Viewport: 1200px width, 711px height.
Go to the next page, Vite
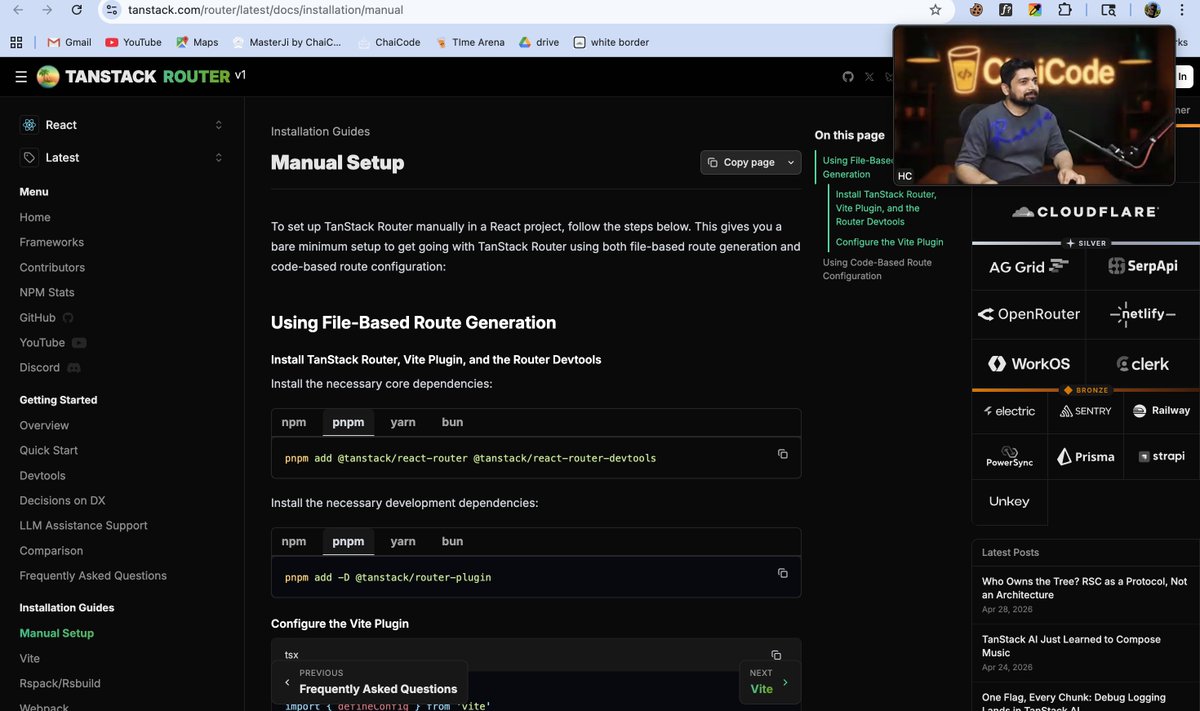pos(770,682)
